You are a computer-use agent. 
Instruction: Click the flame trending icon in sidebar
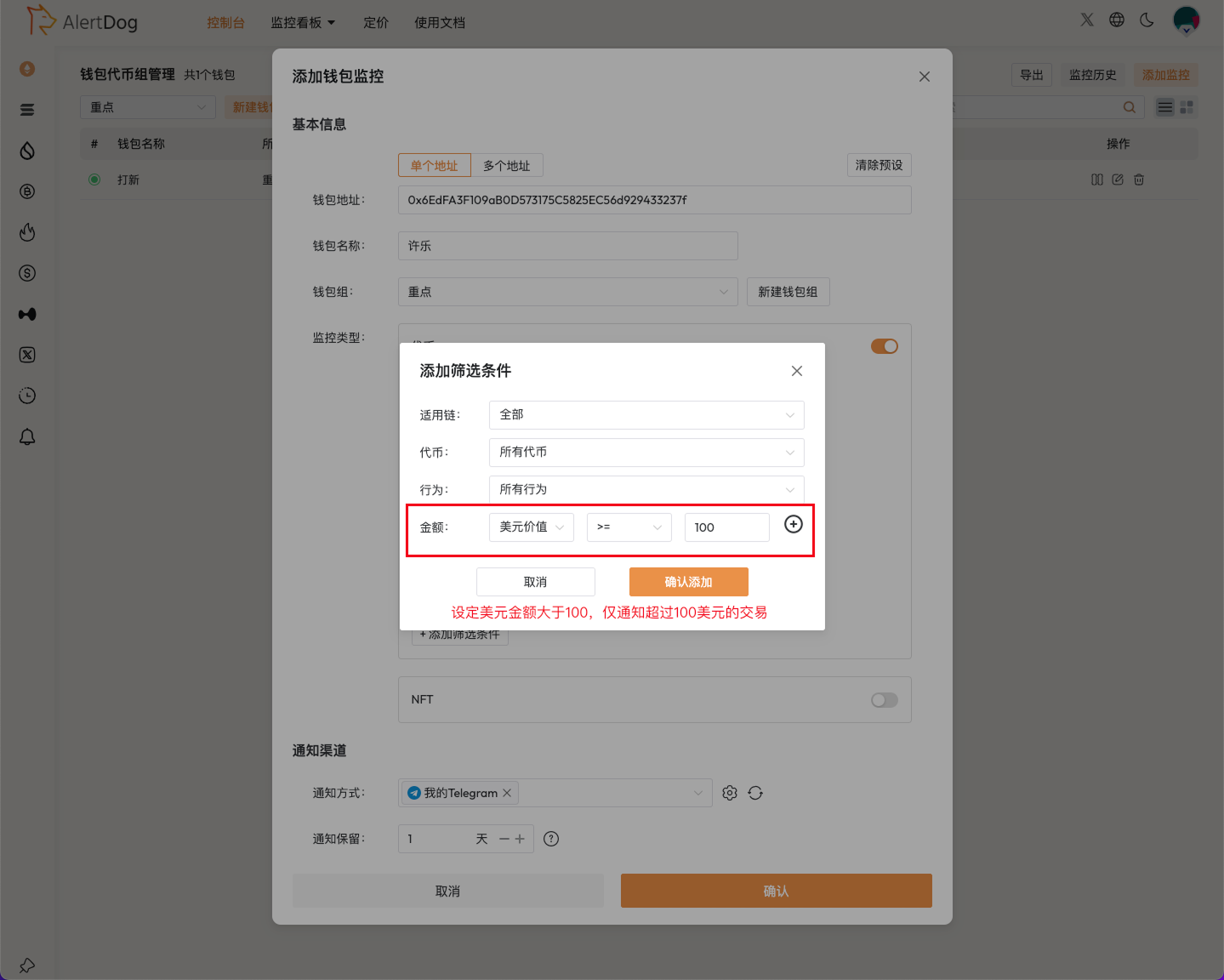click(26, 231)
